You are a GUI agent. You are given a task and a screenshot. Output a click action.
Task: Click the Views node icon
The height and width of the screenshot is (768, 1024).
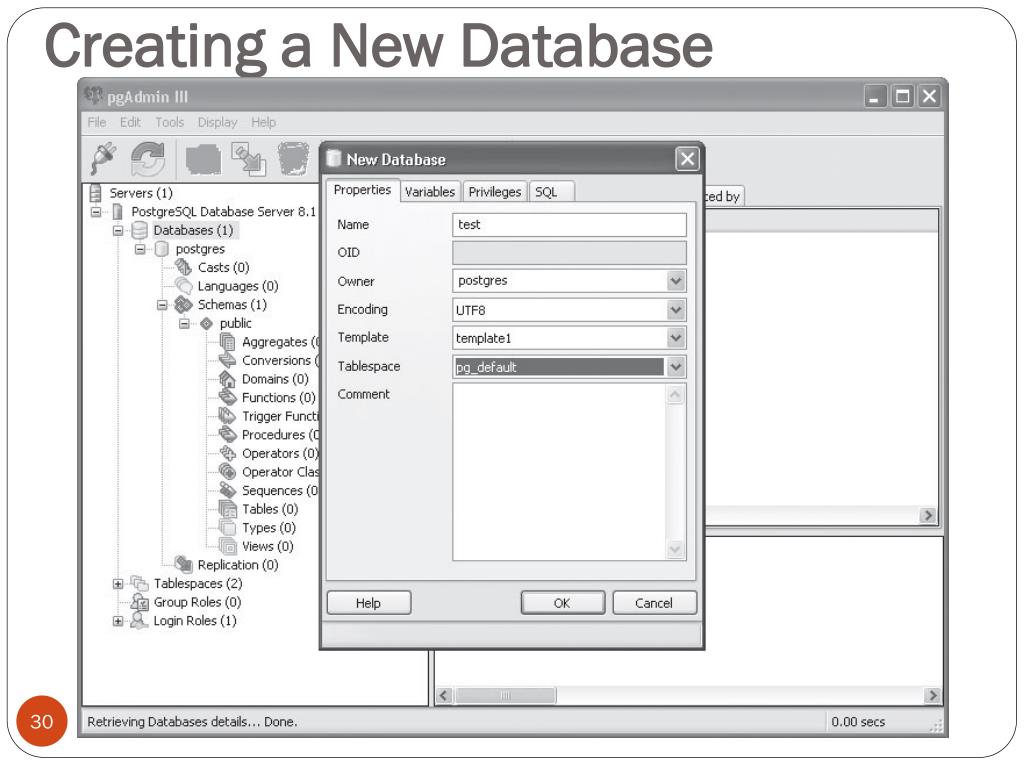point(227,546)
